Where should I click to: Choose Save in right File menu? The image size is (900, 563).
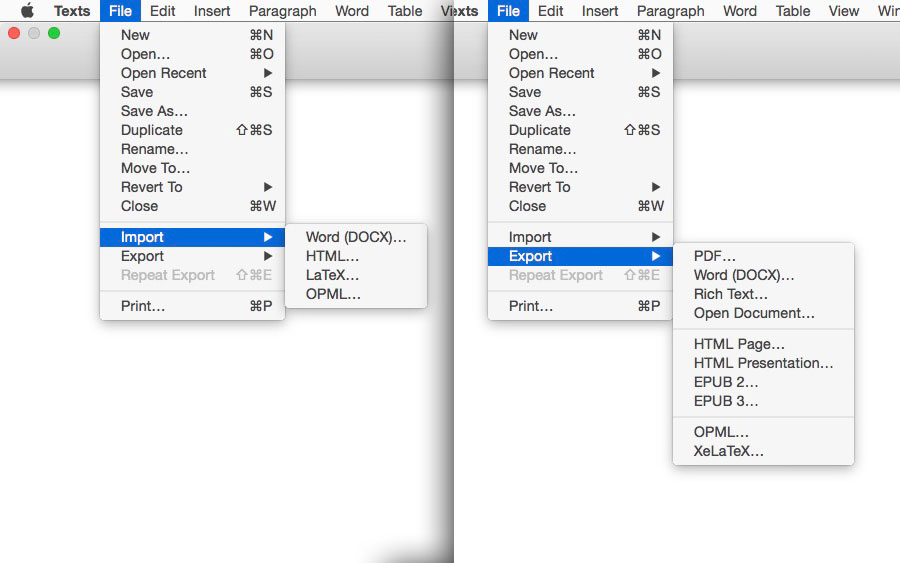(x=580, y=92)
